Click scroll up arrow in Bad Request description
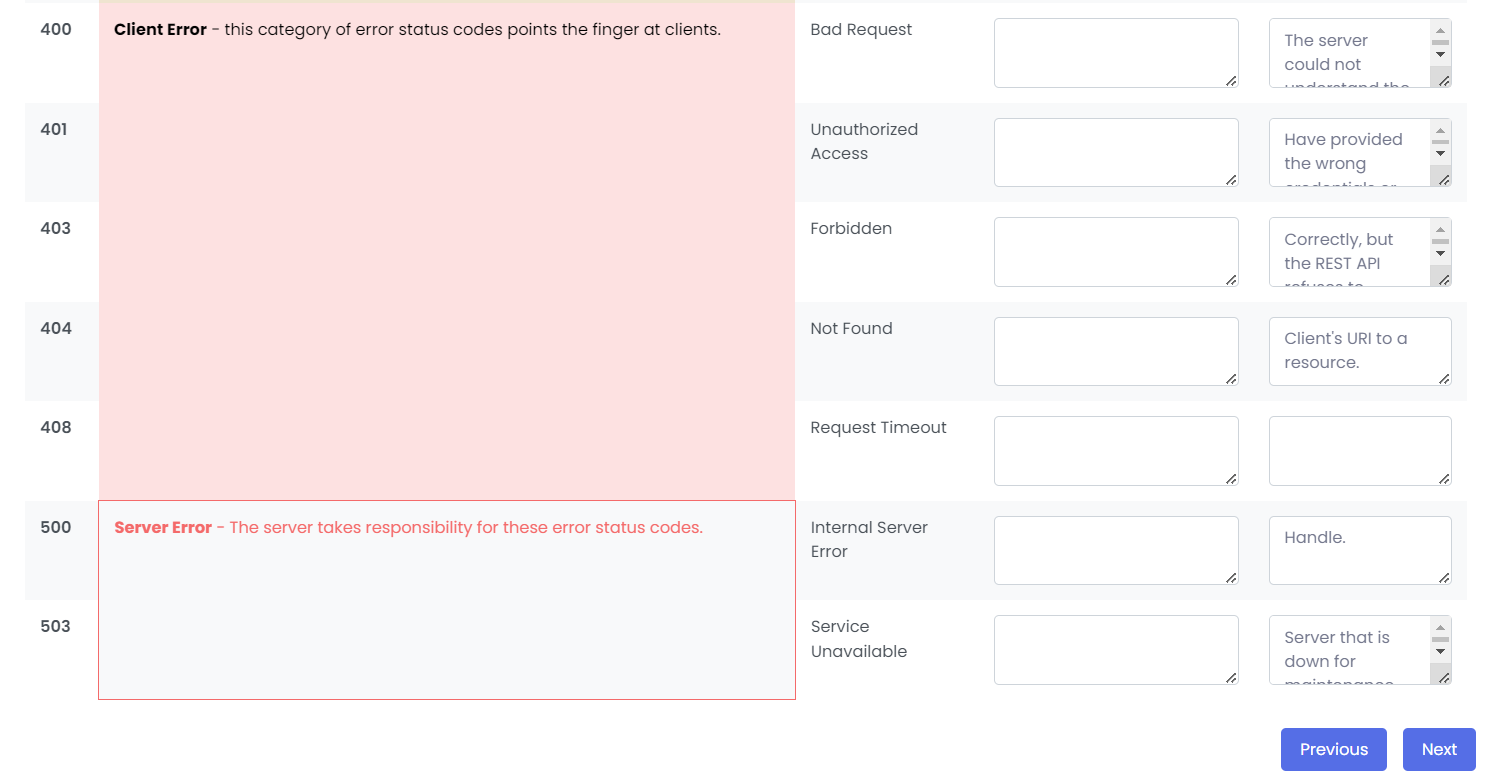 point(1440,31)
